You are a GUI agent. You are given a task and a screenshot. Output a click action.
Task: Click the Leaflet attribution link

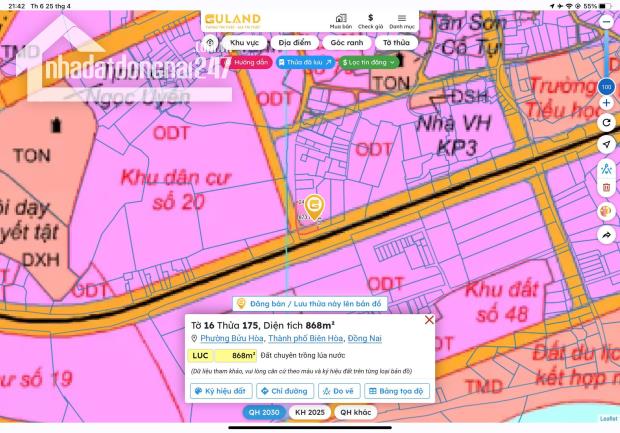pos(608,418)
